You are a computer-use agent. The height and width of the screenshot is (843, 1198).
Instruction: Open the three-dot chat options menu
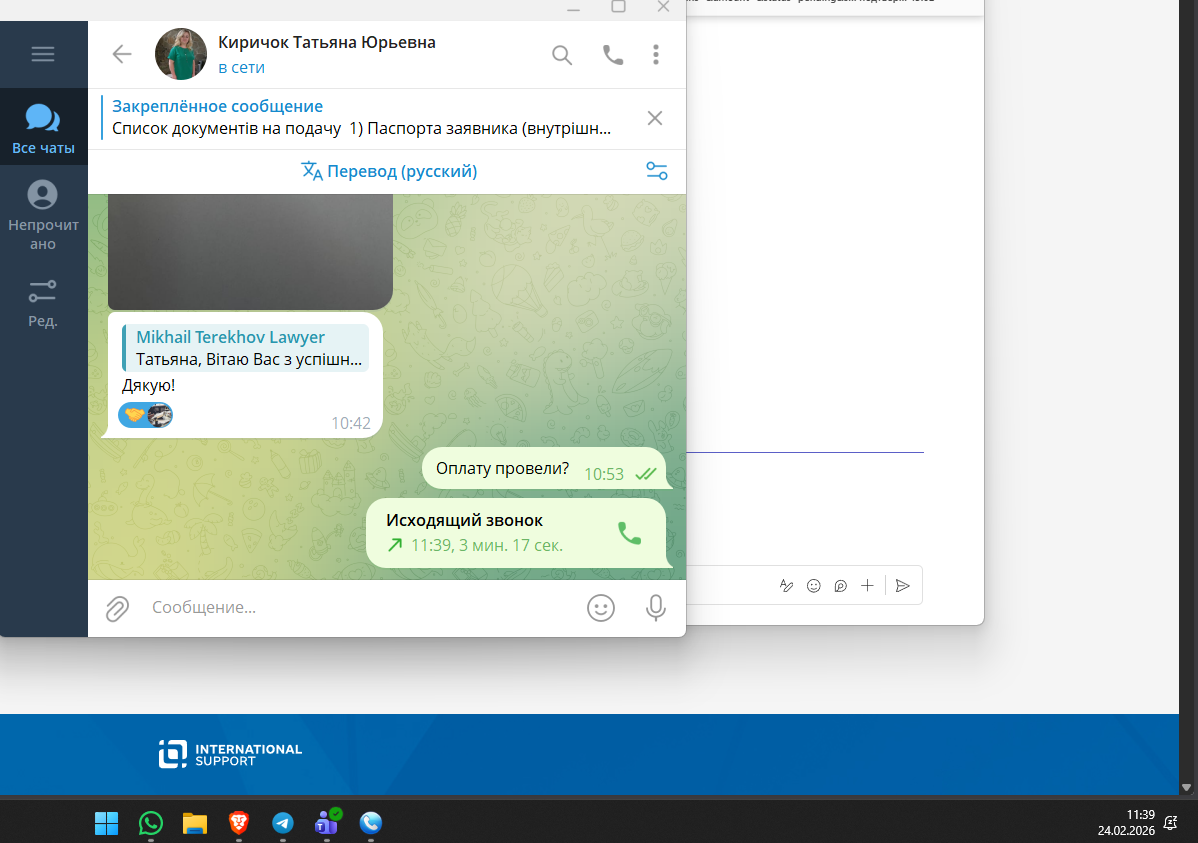(656, 54)
